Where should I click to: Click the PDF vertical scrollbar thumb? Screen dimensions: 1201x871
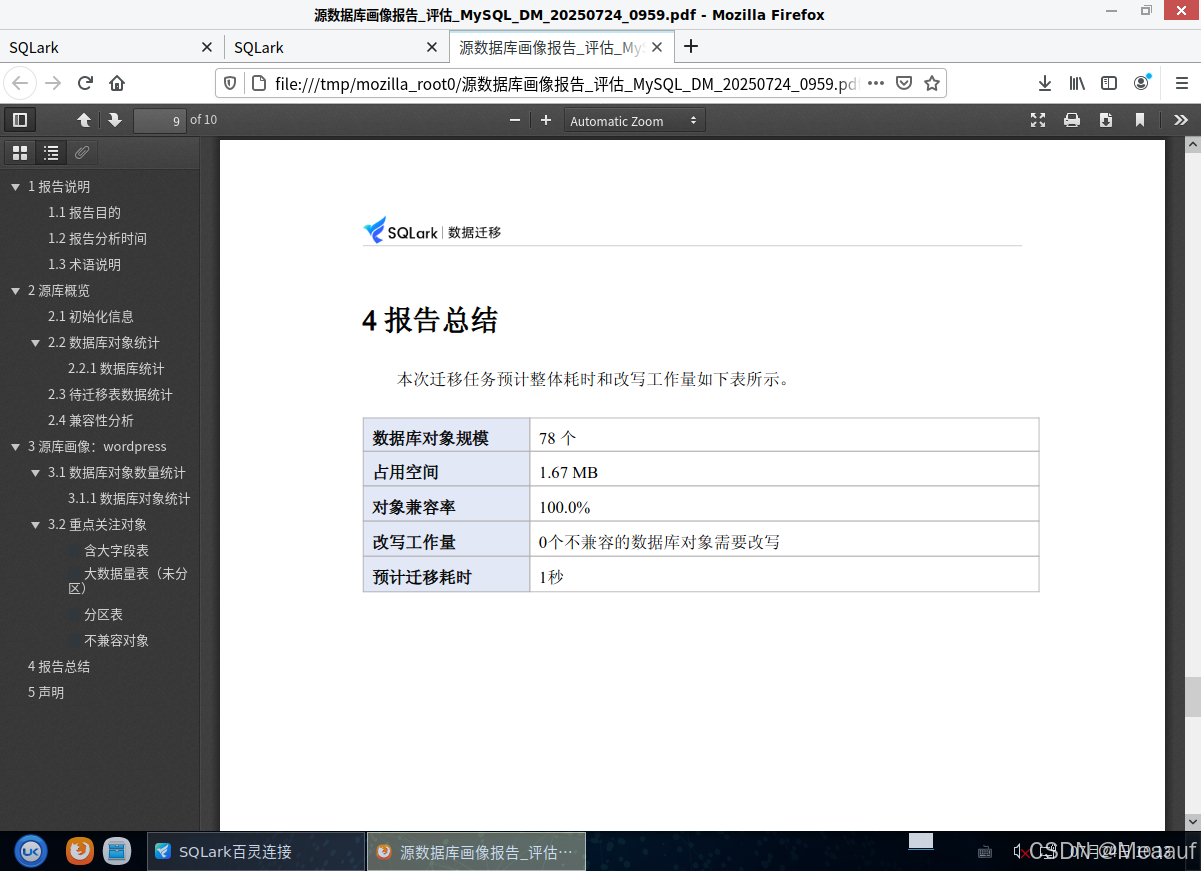tap(1192, 697)
